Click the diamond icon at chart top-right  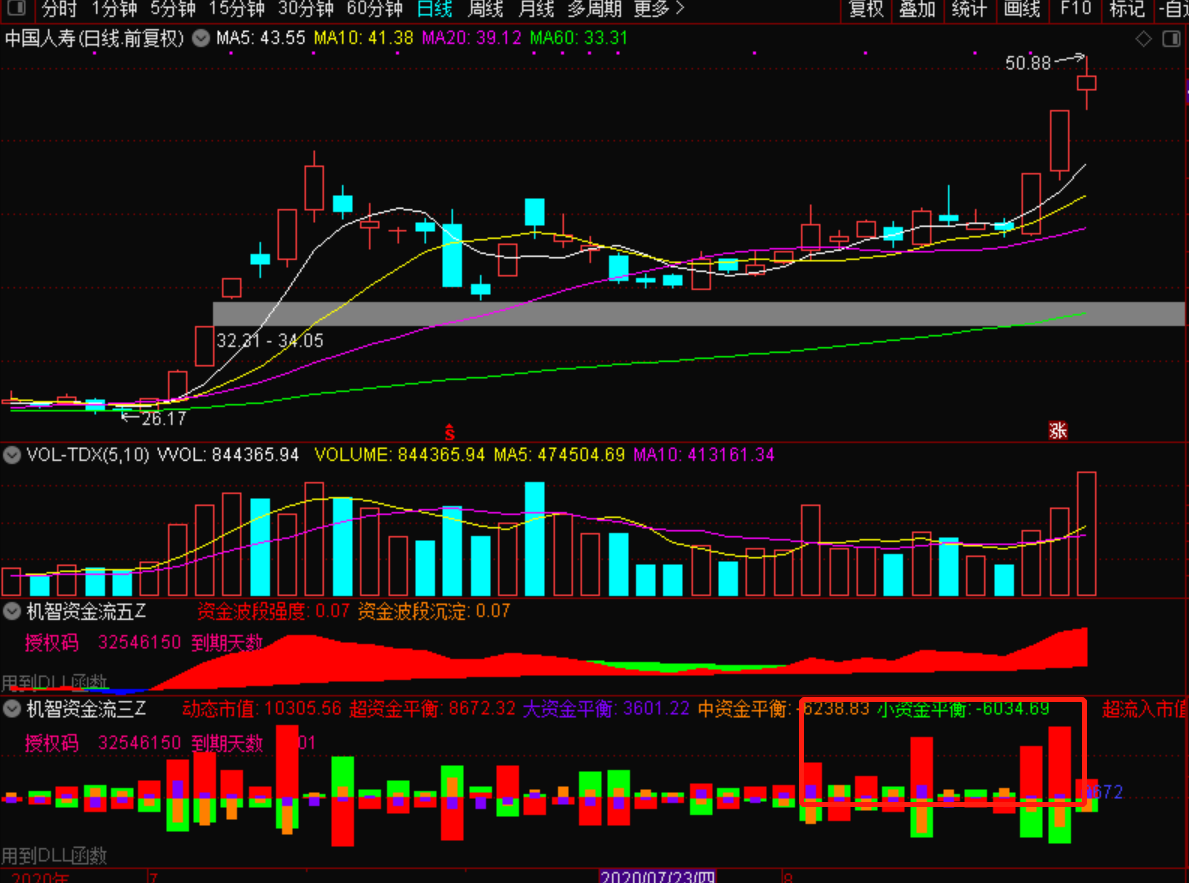(1143, 39)
